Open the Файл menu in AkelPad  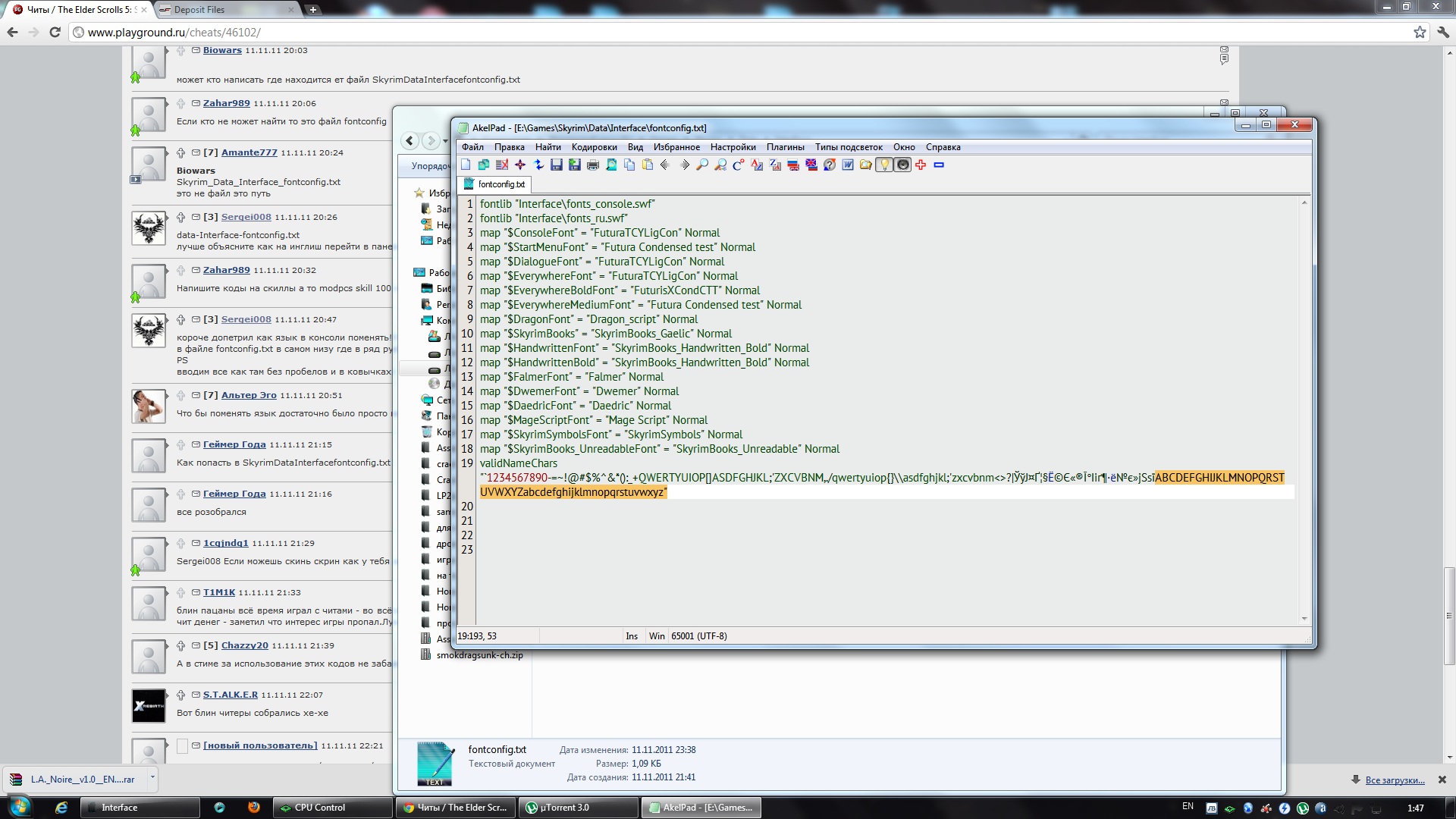tap(472, 147)
